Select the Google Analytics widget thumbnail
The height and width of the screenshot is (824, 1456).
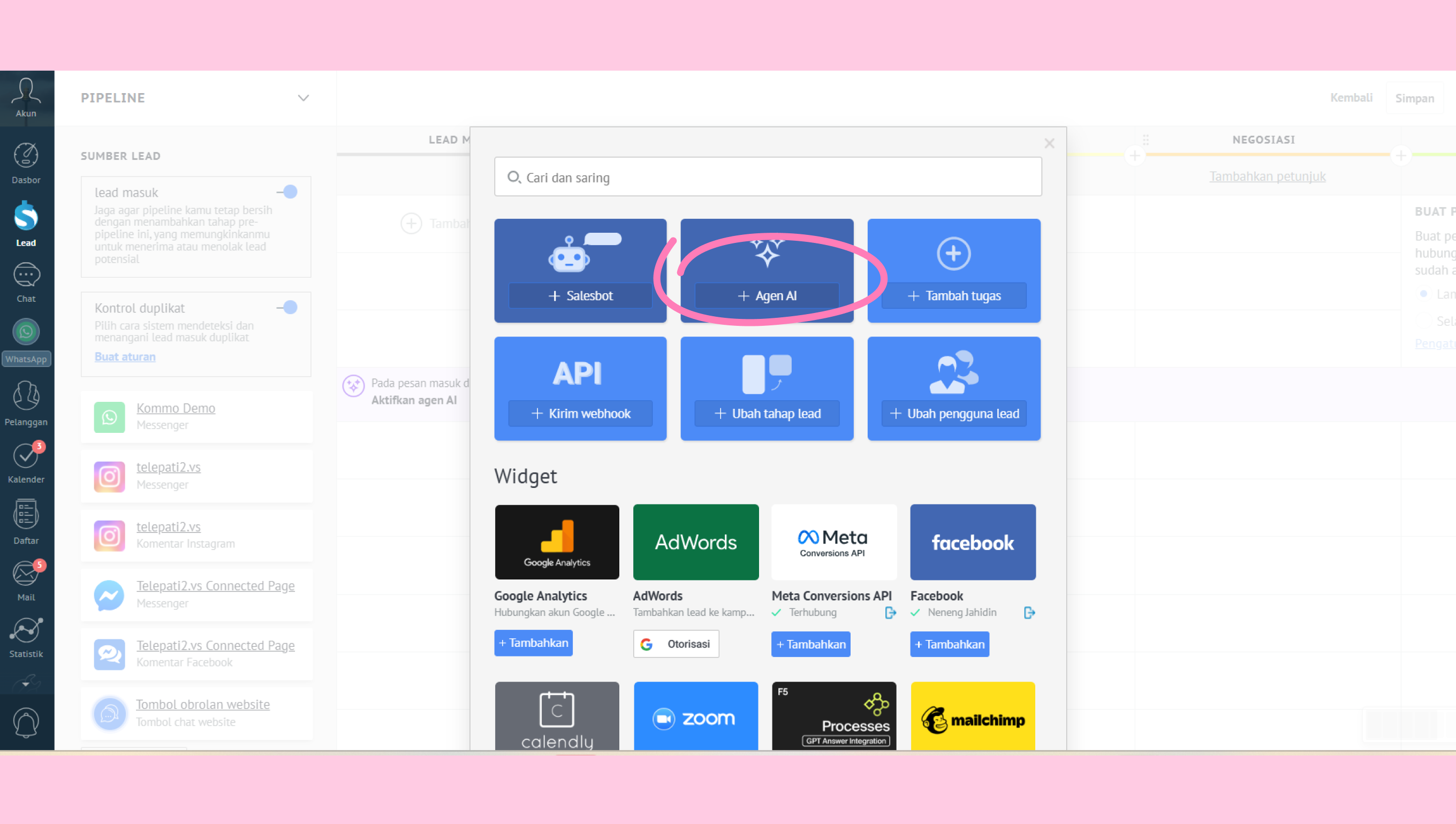coord(557,542)
